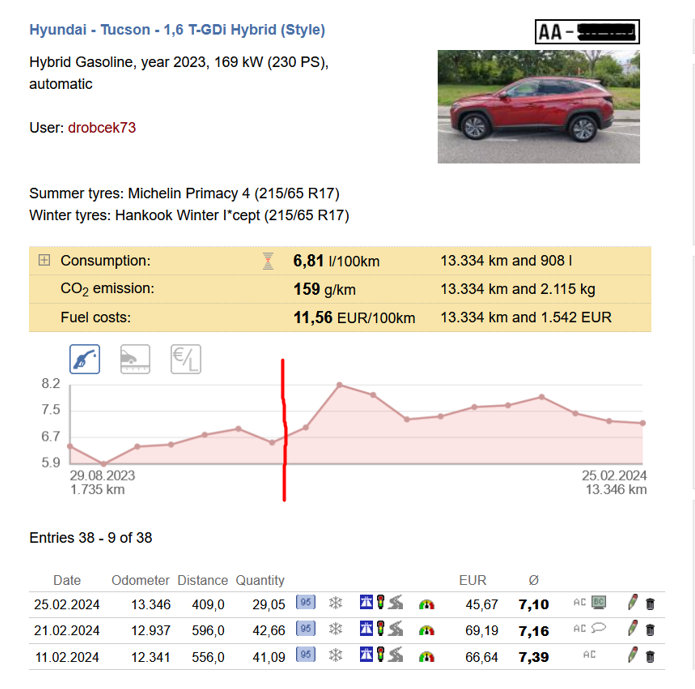Click the 13.346 odometer value

coord(151,604)
